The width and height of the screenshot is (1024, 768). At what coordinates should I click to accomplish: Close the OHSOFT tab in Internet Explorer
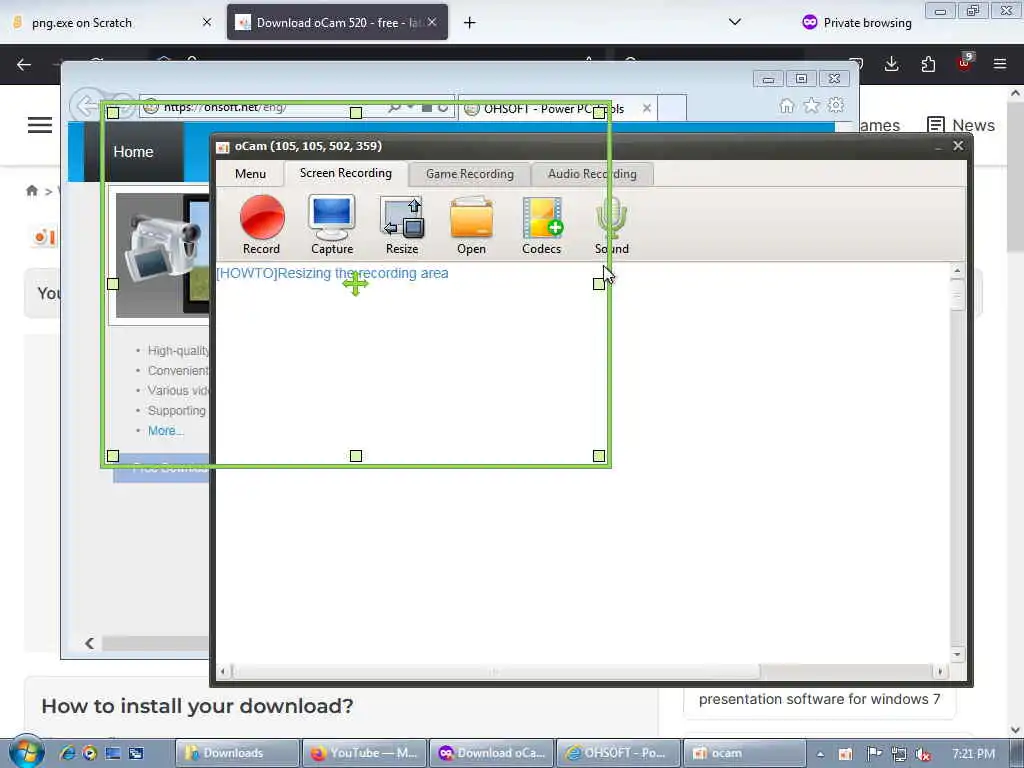tap(647, 108)
